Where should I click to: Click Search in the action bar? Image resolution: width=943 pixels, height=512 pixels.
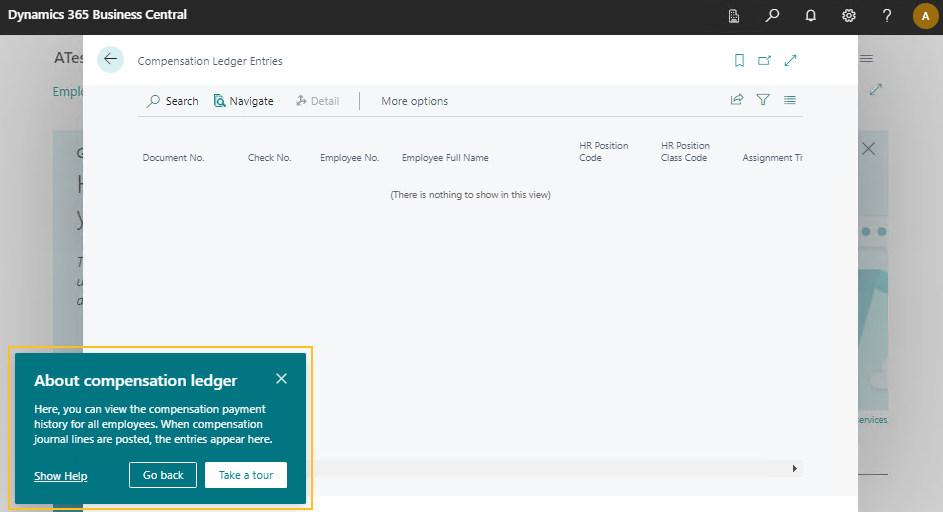172,101
